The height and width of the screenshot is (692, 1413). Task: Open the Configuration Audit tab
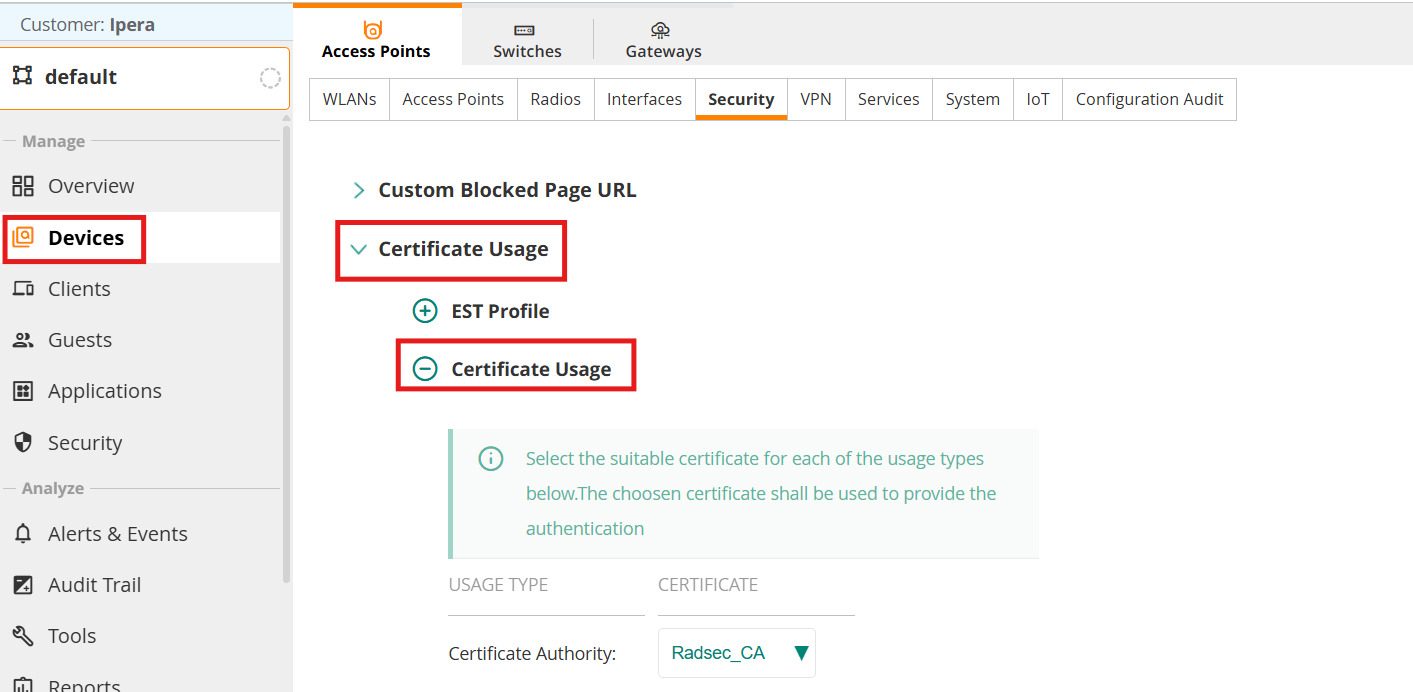1149,99
